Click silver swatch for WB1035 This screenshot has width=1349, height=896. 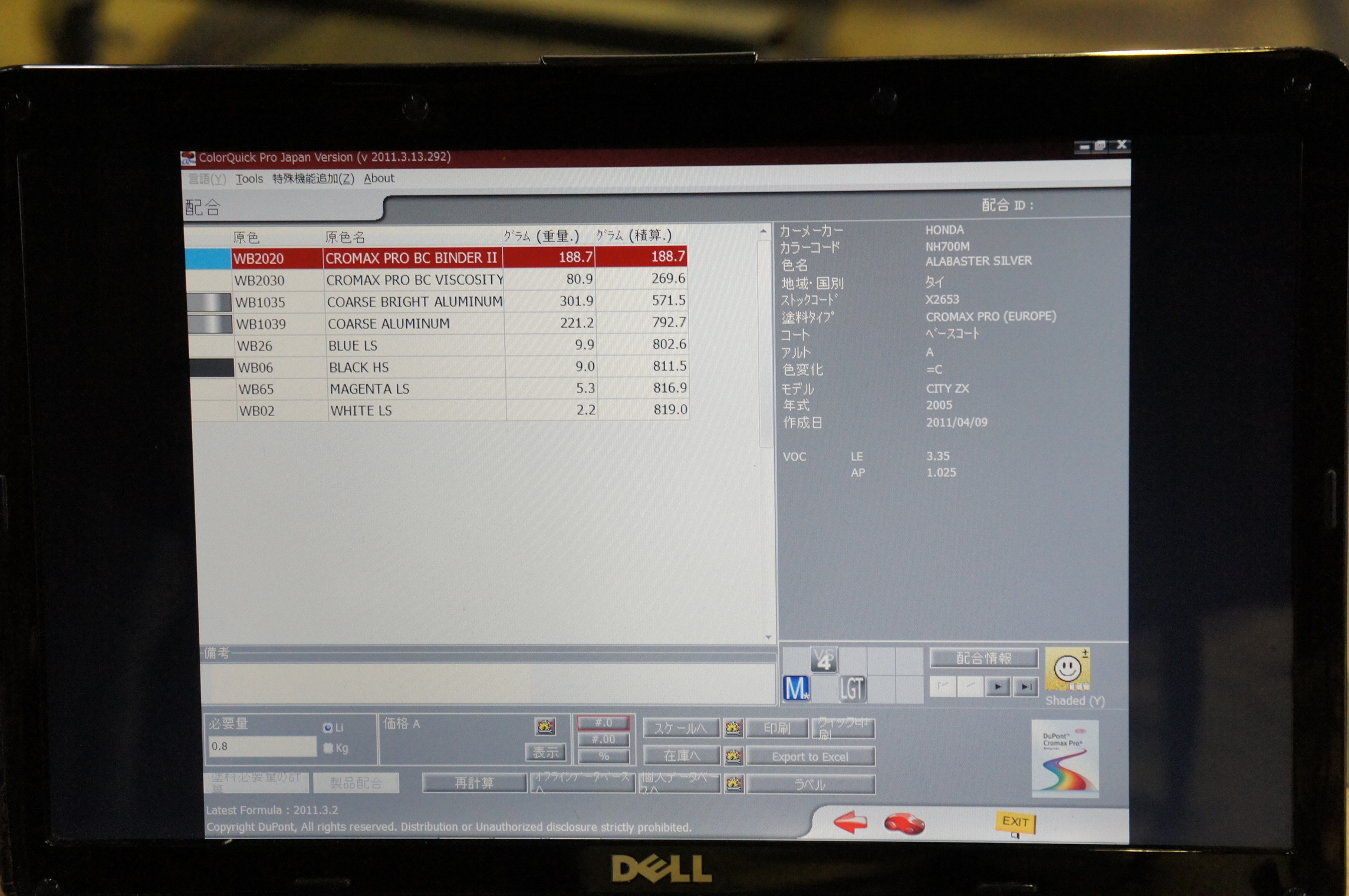click(209, 302)
